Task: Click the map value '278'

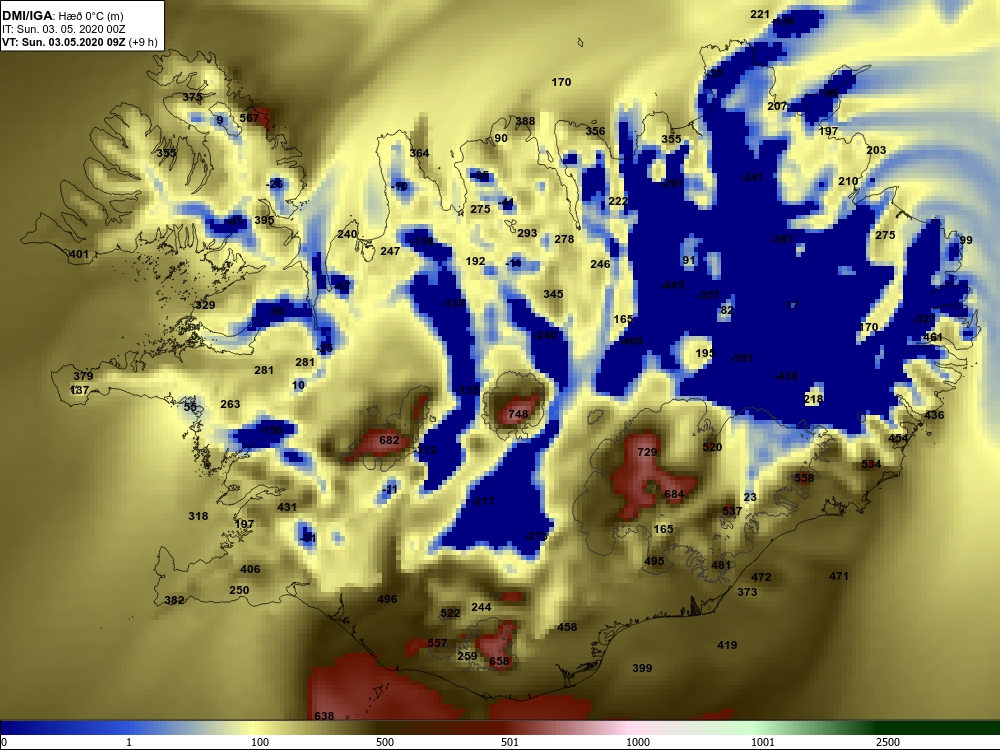Action: 564,239
